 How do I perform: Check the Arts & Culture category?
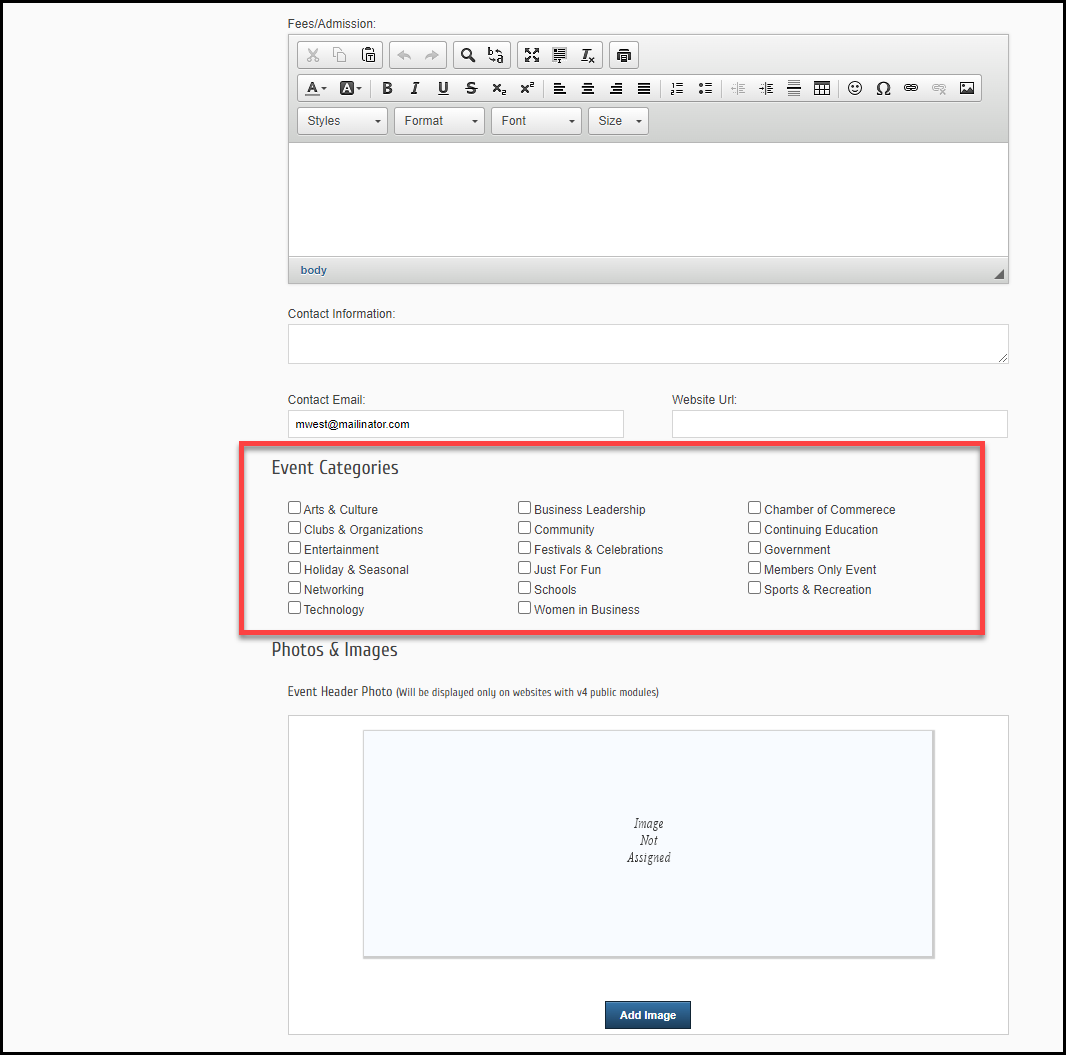(x=294, y=508)
